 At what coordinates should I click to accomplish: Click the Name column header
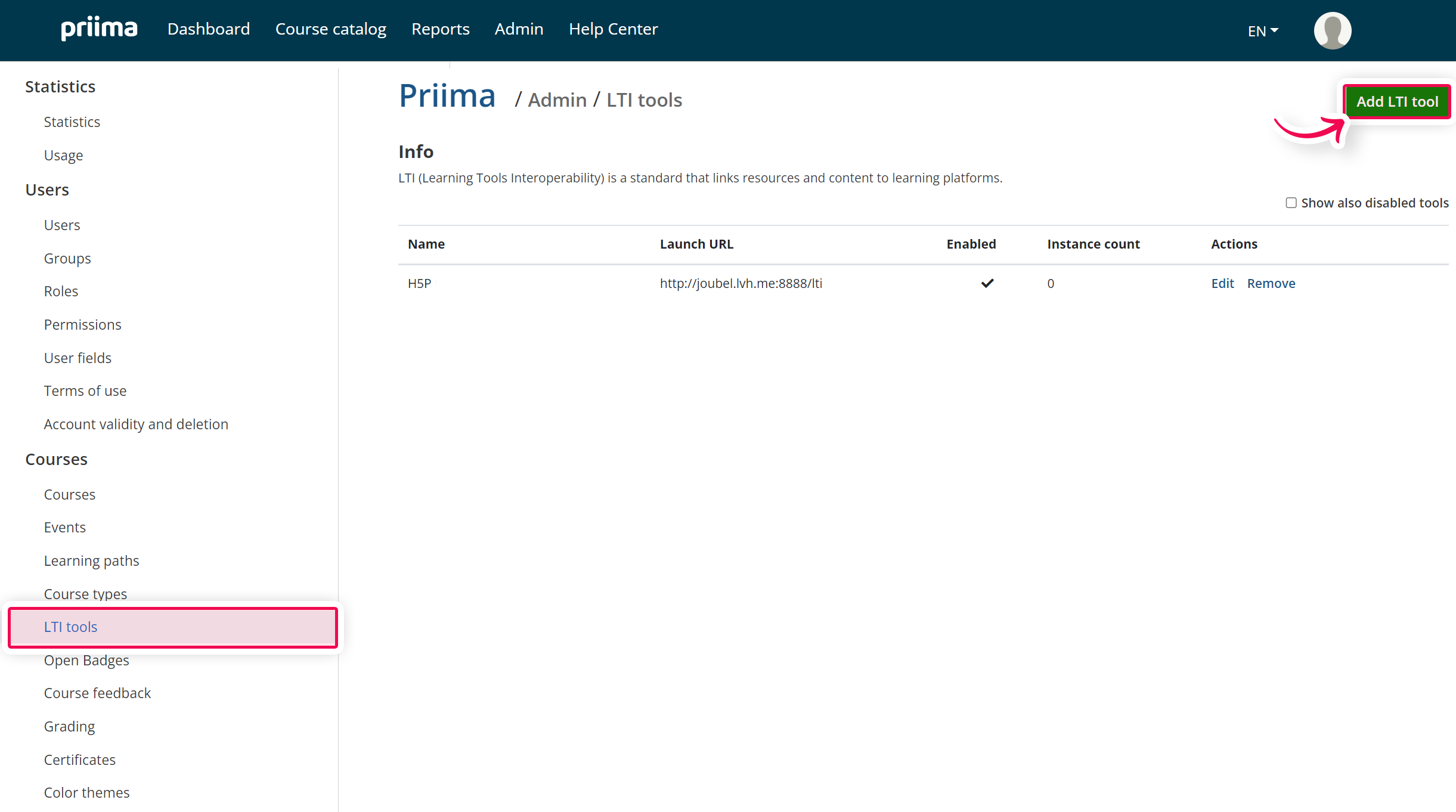pos(426,244)
